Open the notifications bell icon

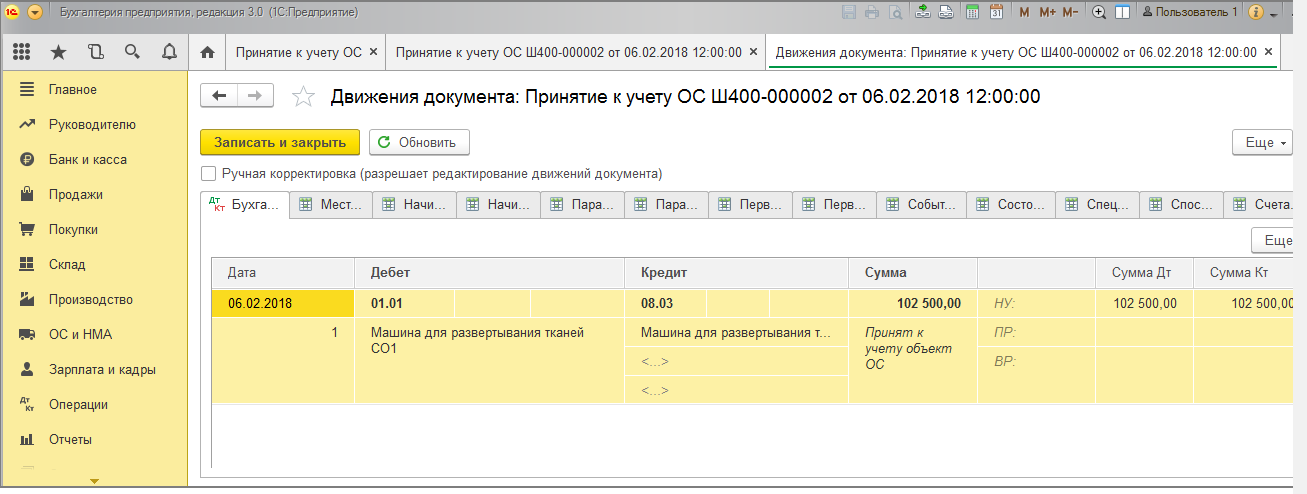[169, 51]
